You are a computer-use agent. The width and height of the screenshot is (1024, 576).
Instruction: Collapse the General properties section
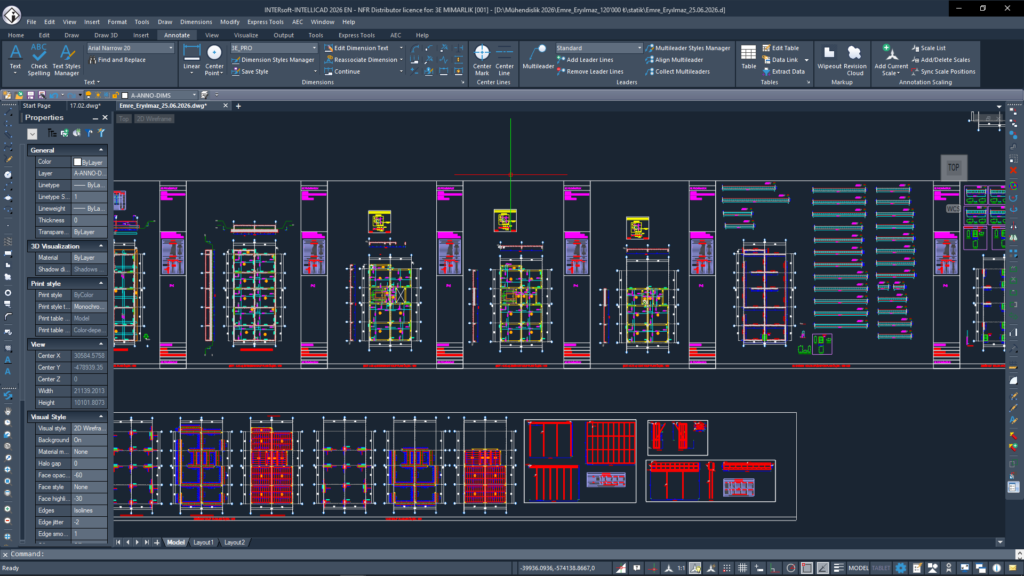[x=101, y=150]
